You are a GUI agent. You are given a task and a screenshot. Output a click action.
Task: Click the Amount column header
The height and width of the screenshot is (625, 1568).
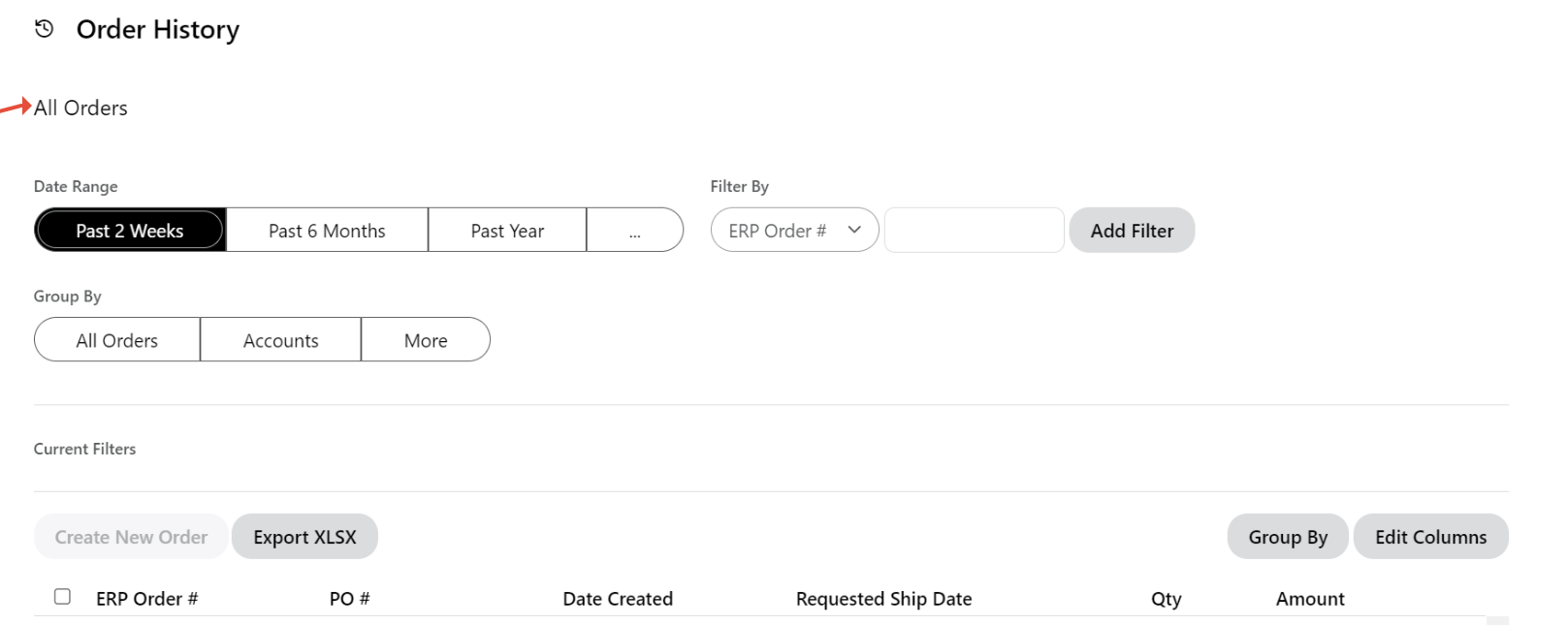coord(1309,599)
